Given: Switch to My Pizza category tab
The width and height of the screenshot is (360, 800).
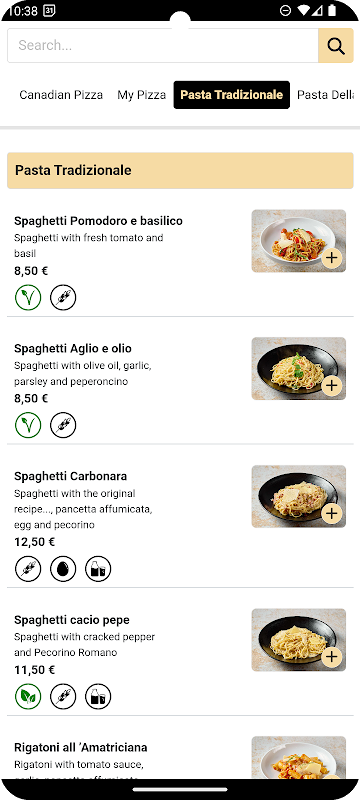Looking at the screenshot, I should [x=142, y=95].
